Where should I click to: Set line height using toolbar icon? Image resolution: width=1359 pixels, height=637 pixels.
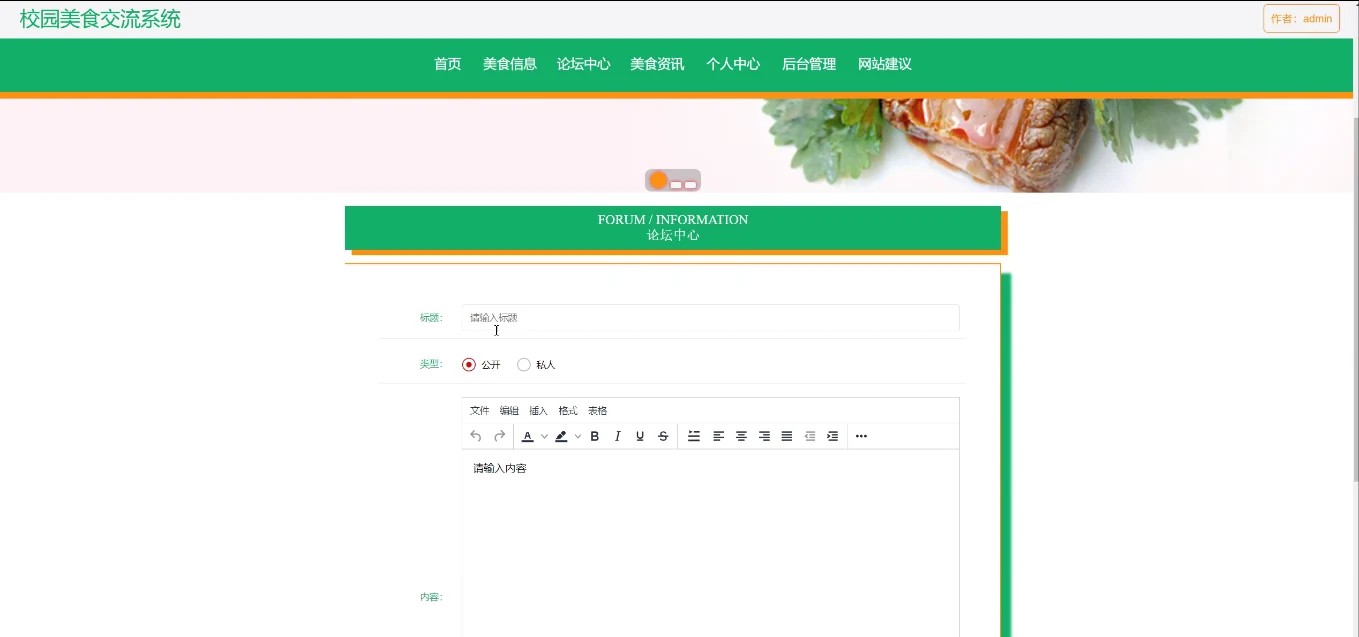click(x=694, y=436)
